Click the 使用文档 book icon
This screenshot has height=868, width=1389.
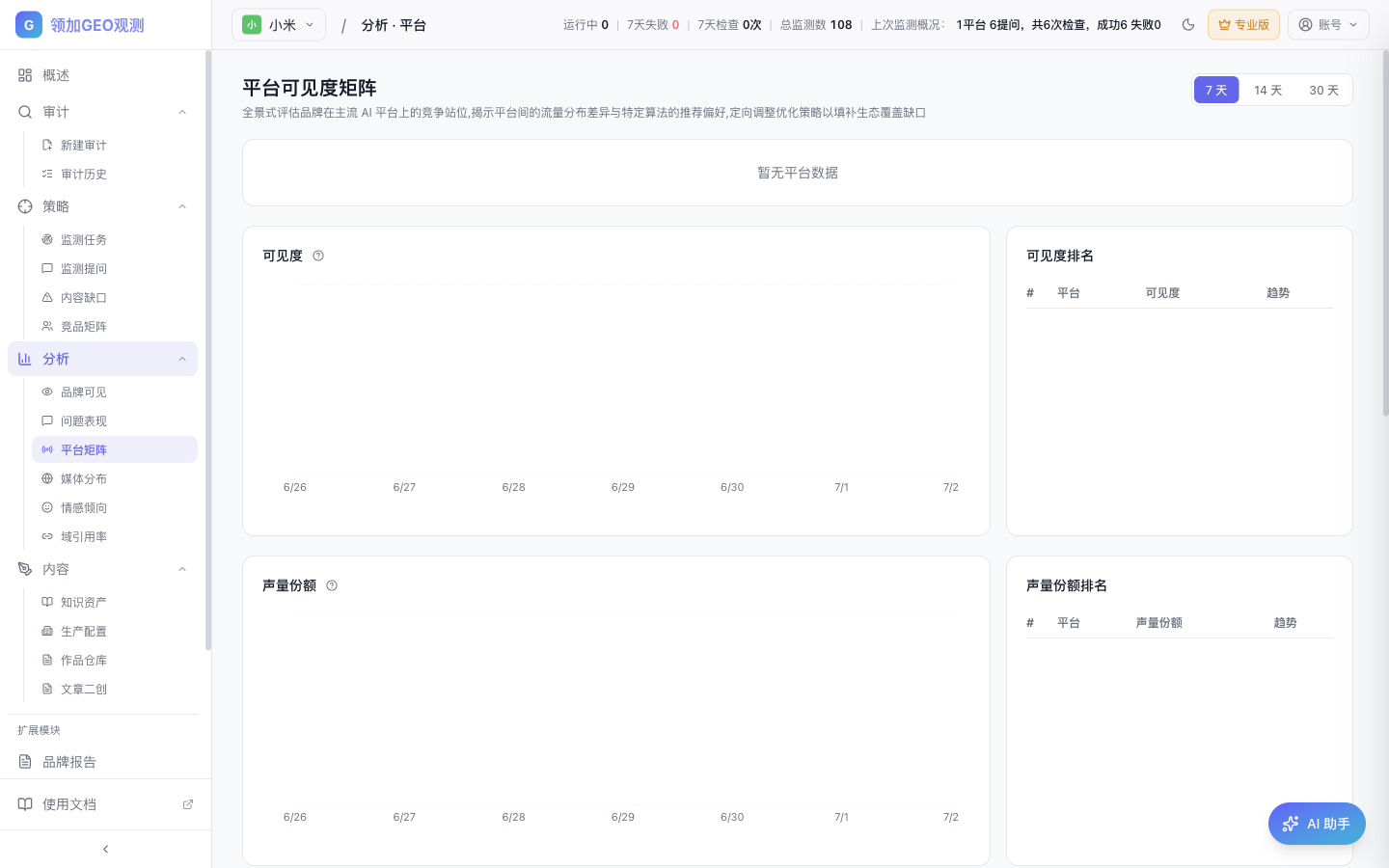pyautogui.click(x=25, y=804)
